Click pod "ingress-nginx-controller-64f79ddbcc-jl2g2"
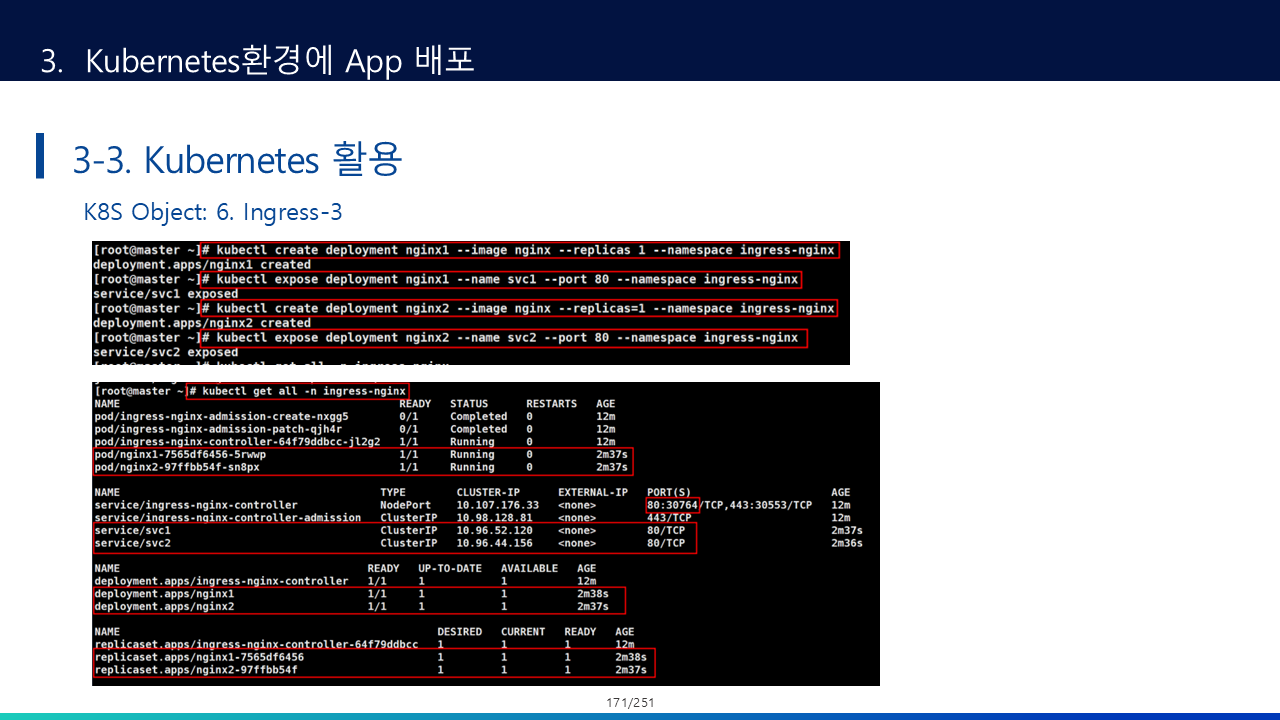 click(x=237, y=442)
